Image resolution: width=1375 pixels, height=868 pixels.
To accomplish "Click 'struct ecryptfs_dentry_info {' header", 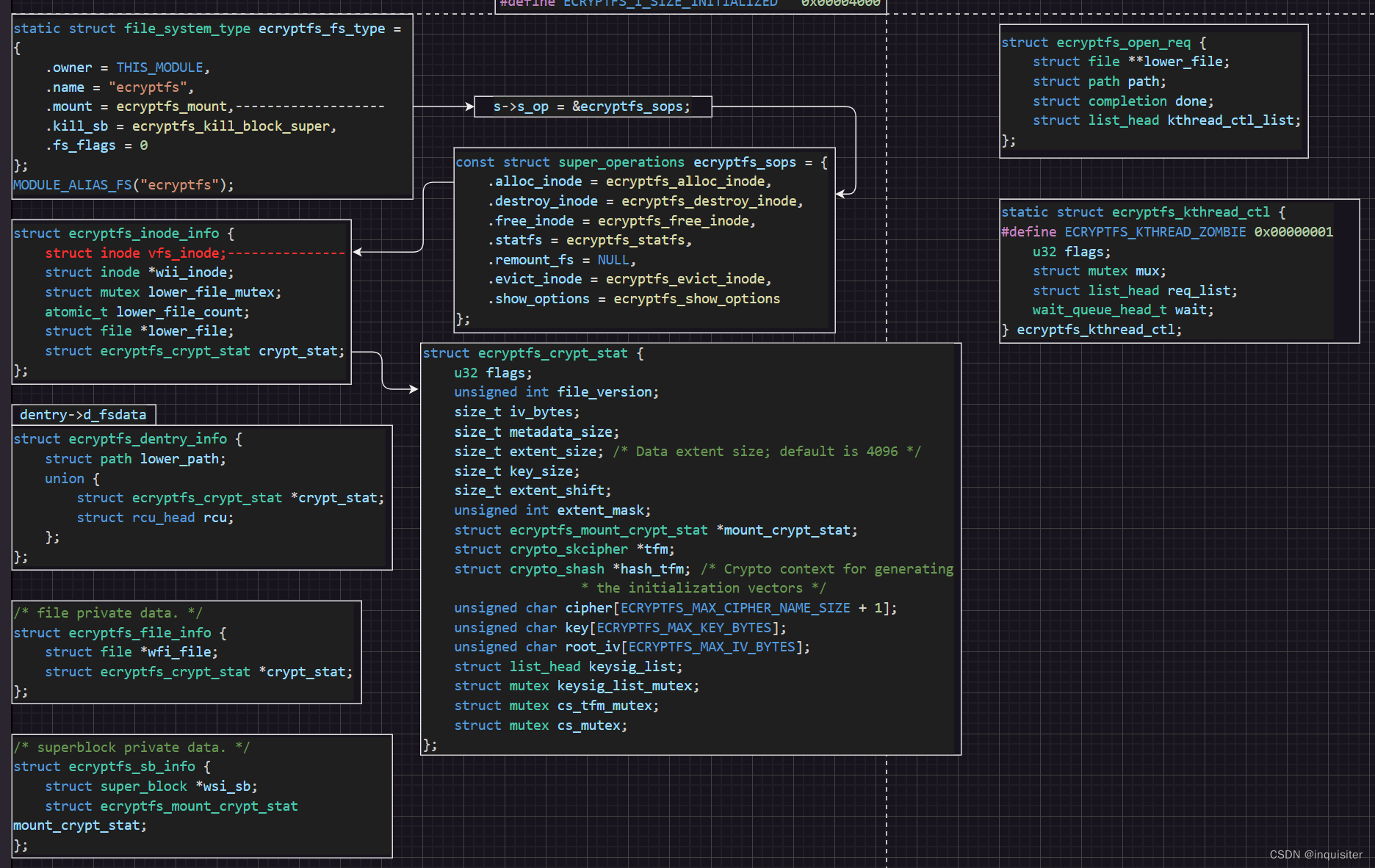I will [x=128, y=439].
